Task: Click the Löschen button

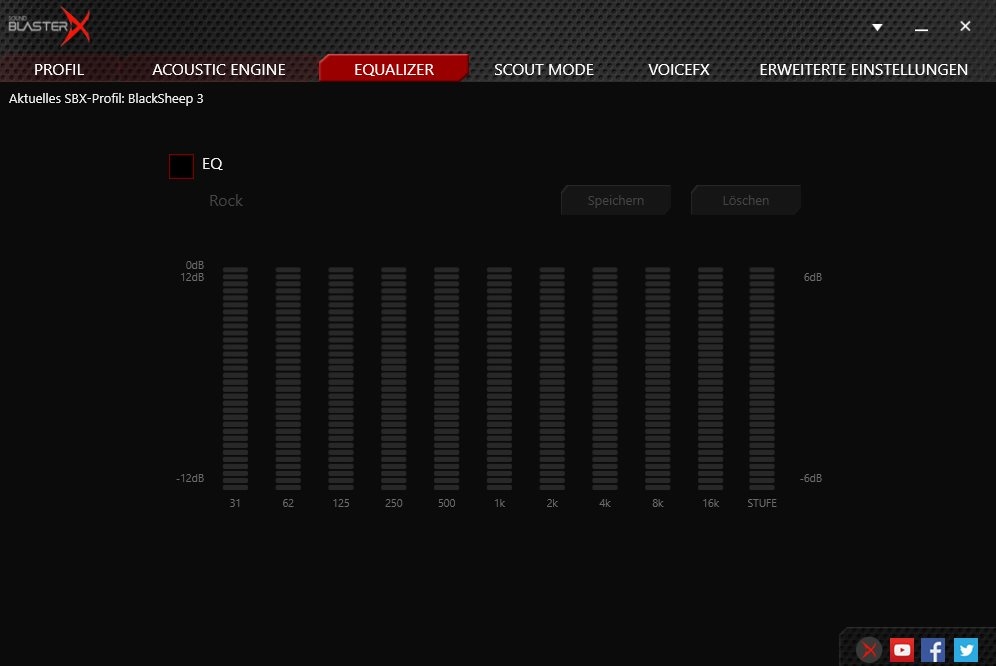Action: click(x=746, y=200)
